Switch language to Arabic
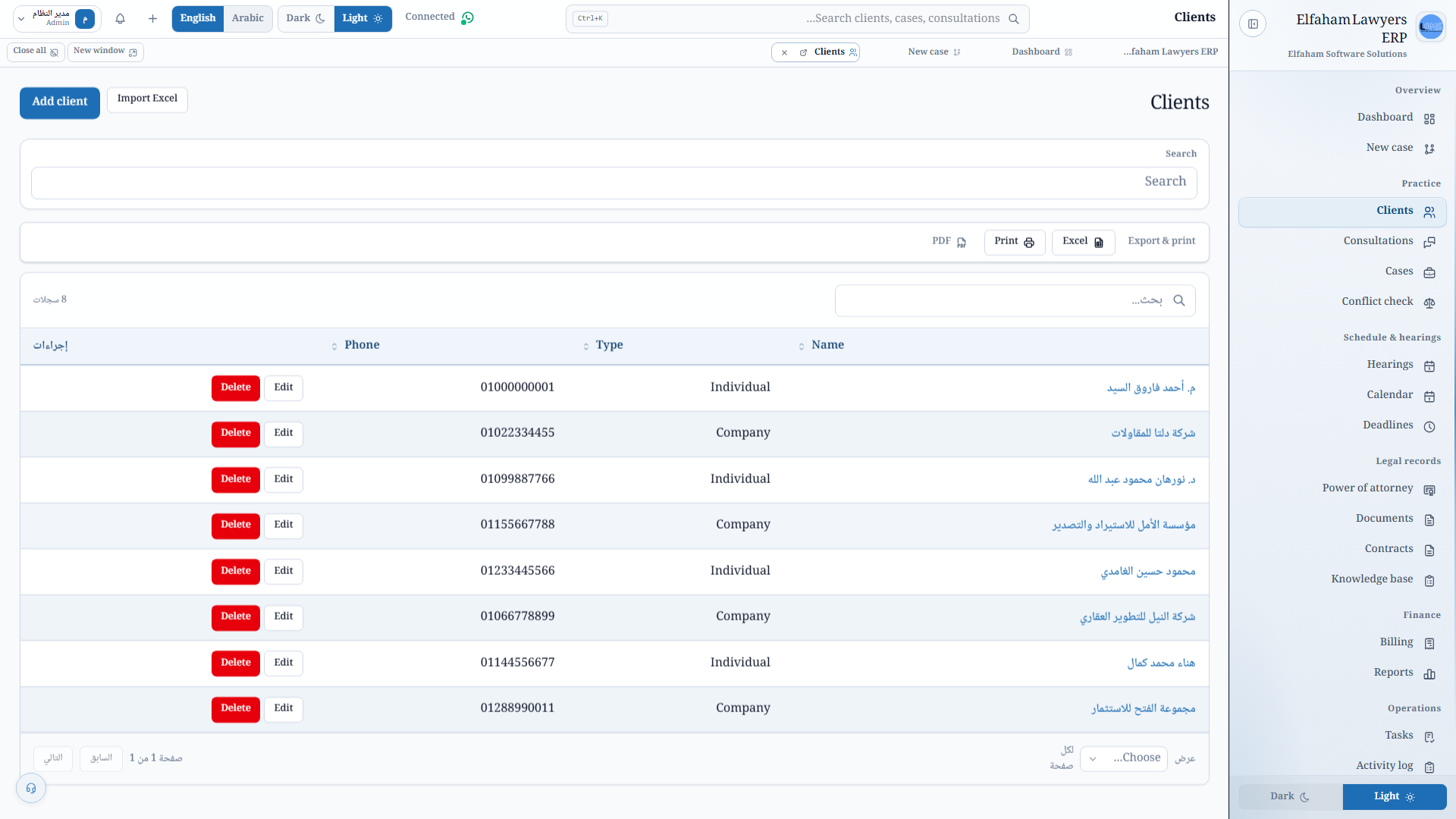 click(x=248, y=19)
